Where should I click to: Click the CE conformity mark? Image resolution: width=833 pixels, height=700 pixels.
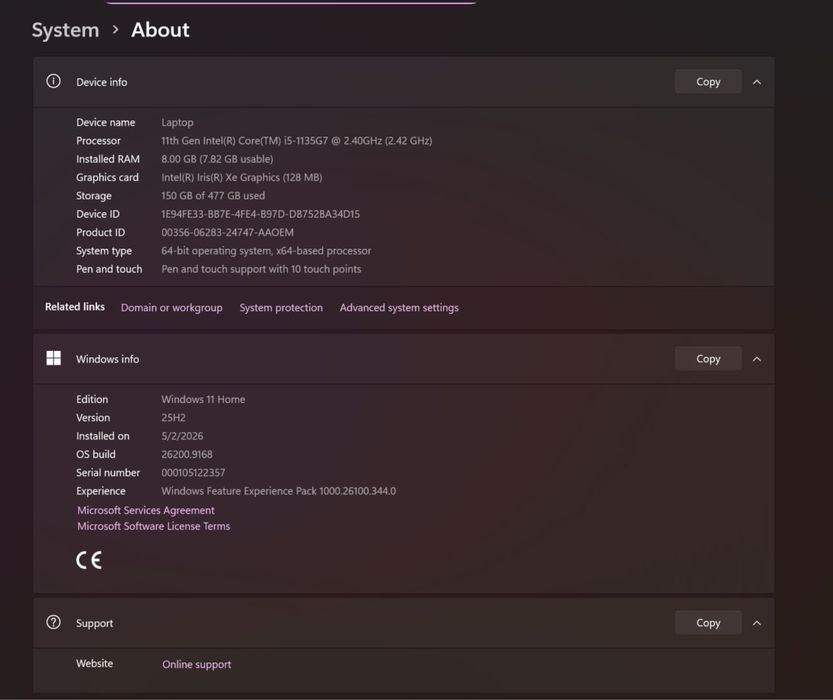89,560
